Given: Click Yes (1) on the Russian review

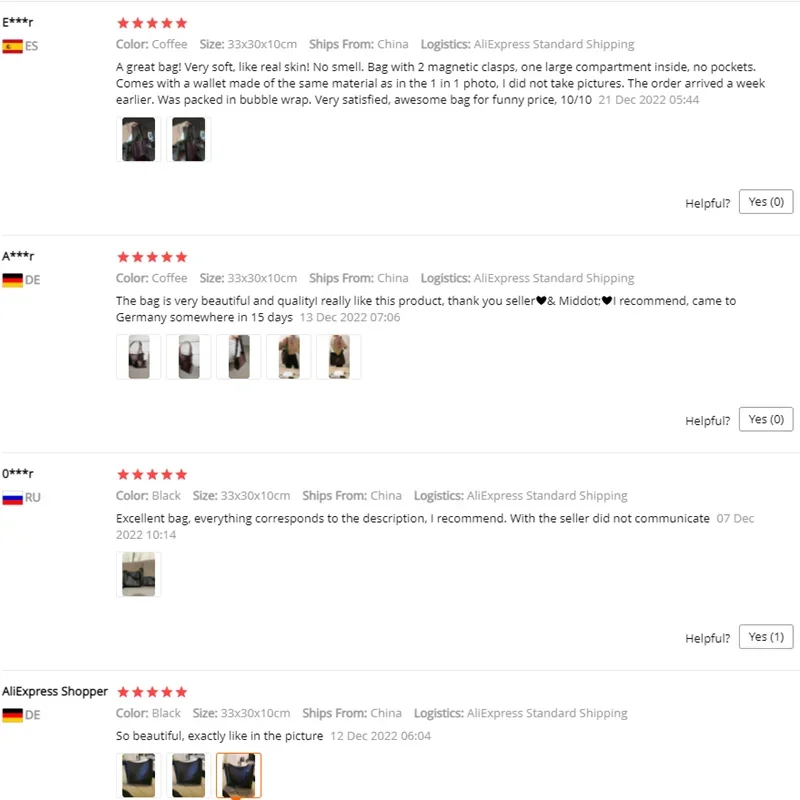Looking at the screenshot, I should 765,637.
